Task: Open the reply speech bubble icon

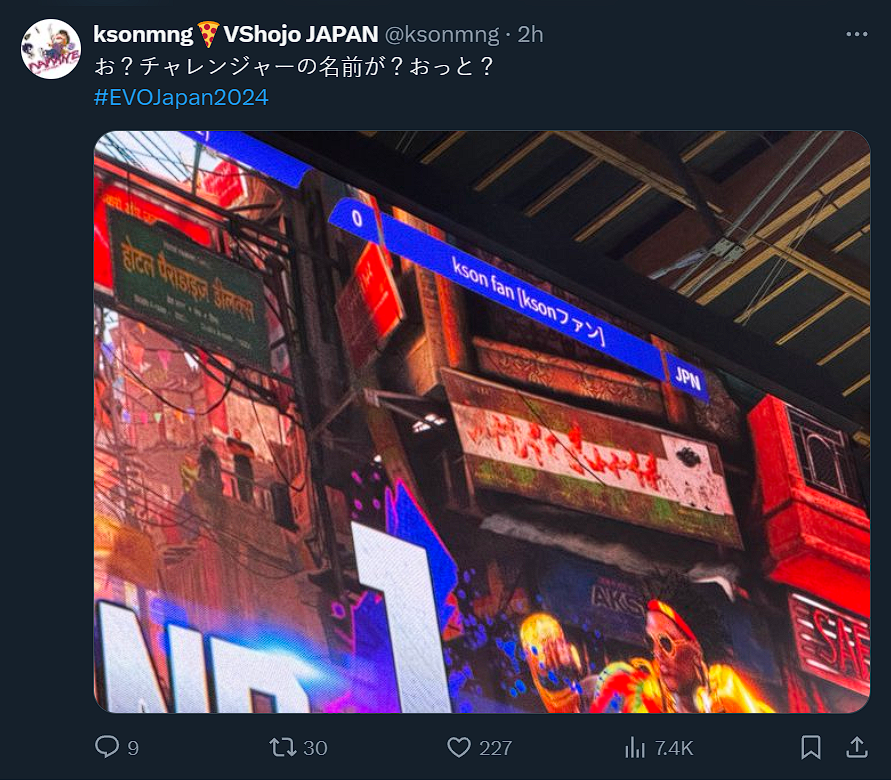Action: 107,747
